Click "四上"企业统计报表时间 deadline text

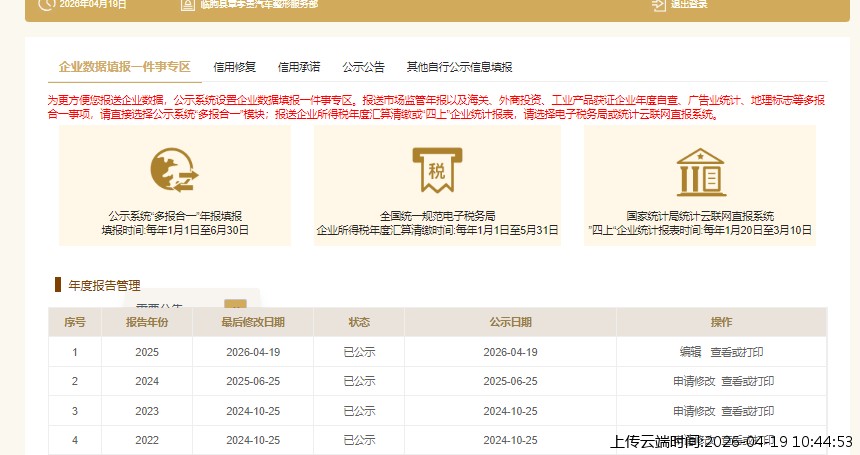point(700,230)
